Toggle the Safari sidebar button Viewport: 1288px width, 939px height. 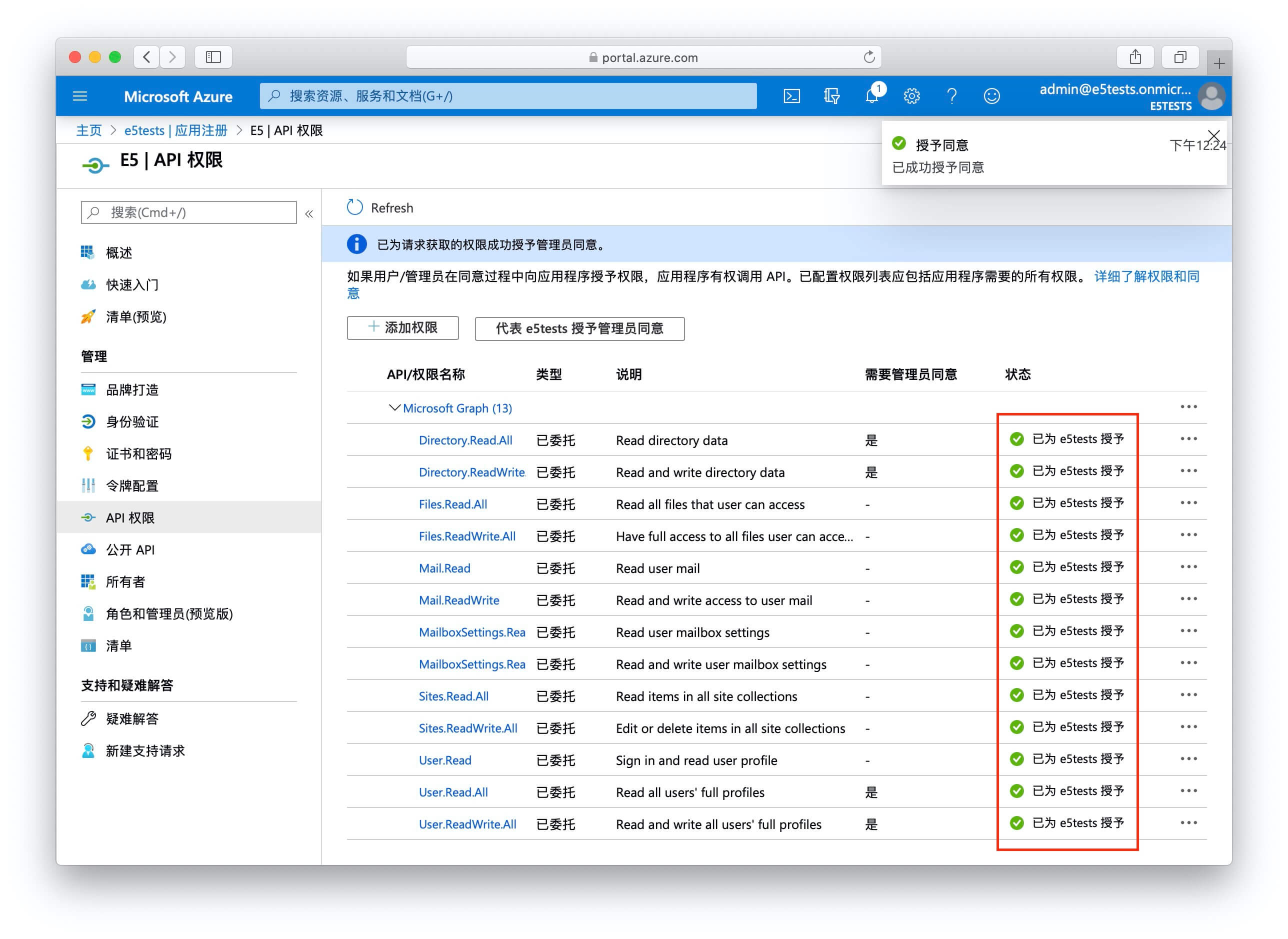[213, 57]
